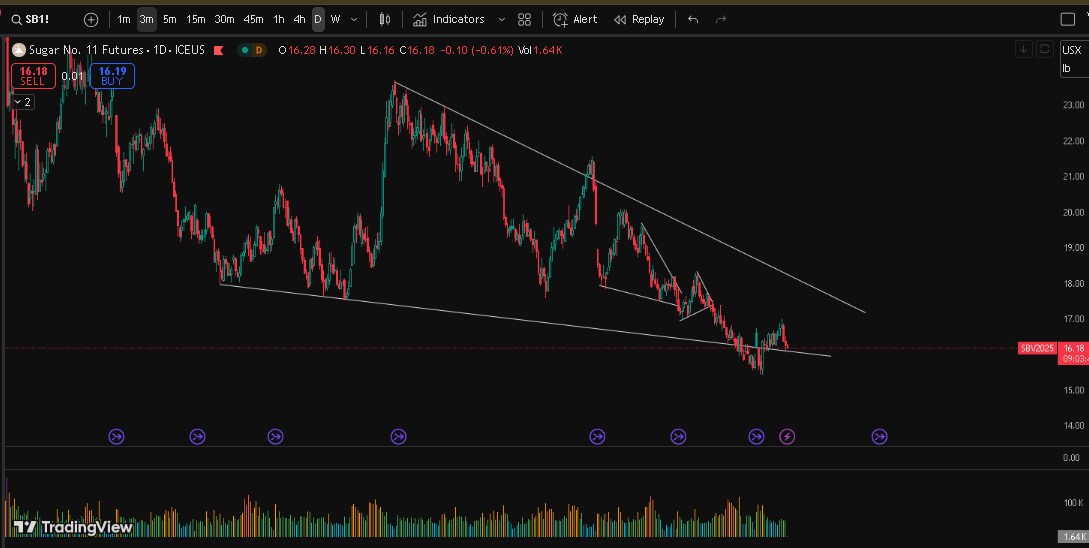The width and height of the screenshot is (1089, 548).
Task: Click the redo arrow
Action: (x=721, y=19)
